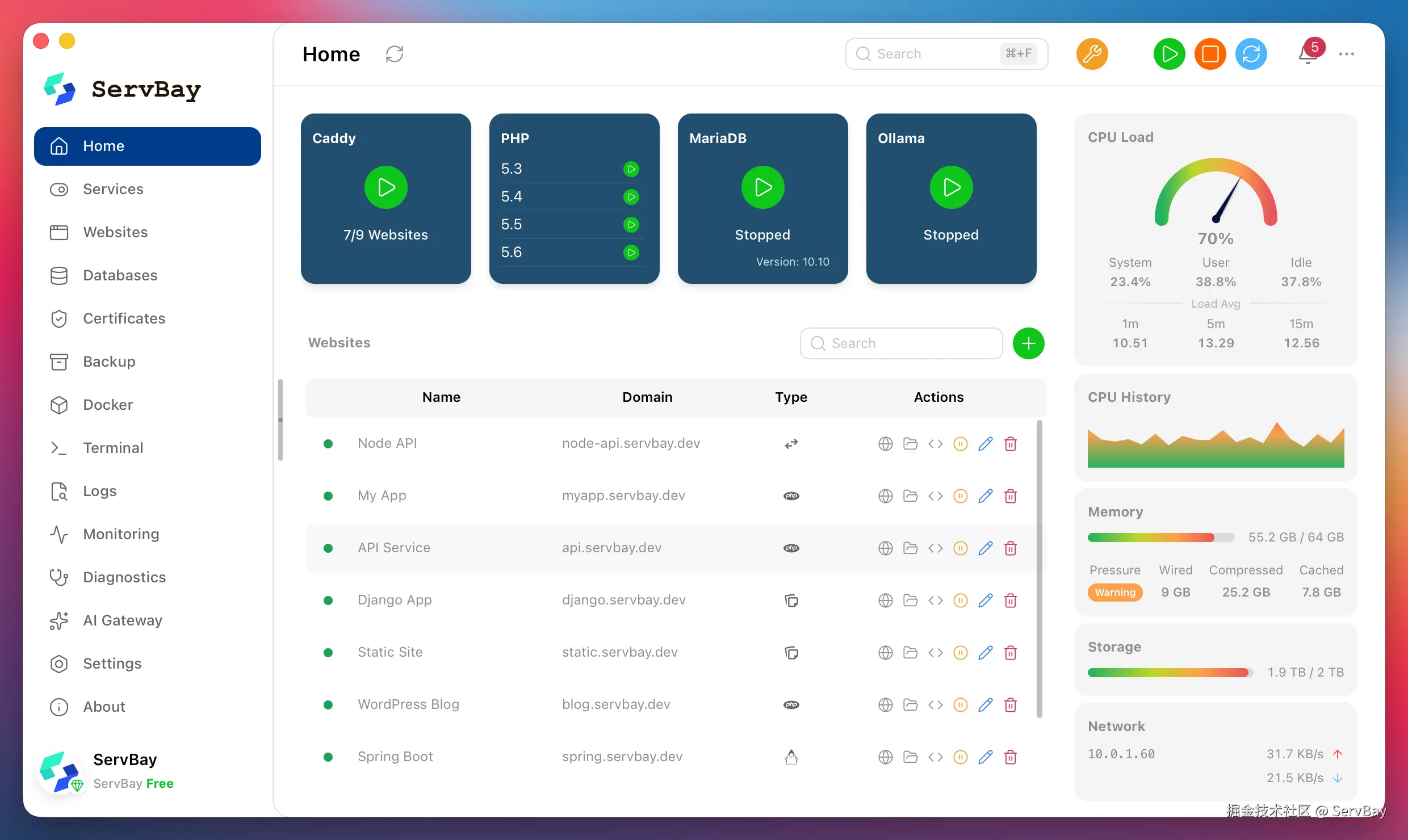
Task: Click the Memory usage bar
Action: [1160, 537]
